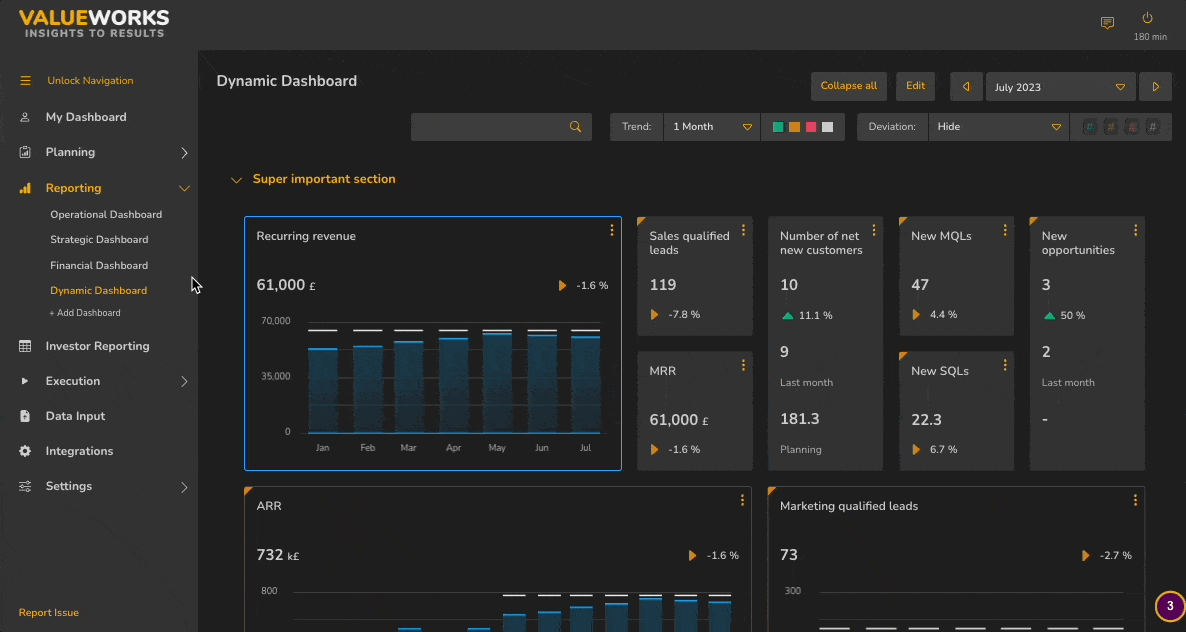
Task: Select the red trend color swatch
Action: pos(811,127)
